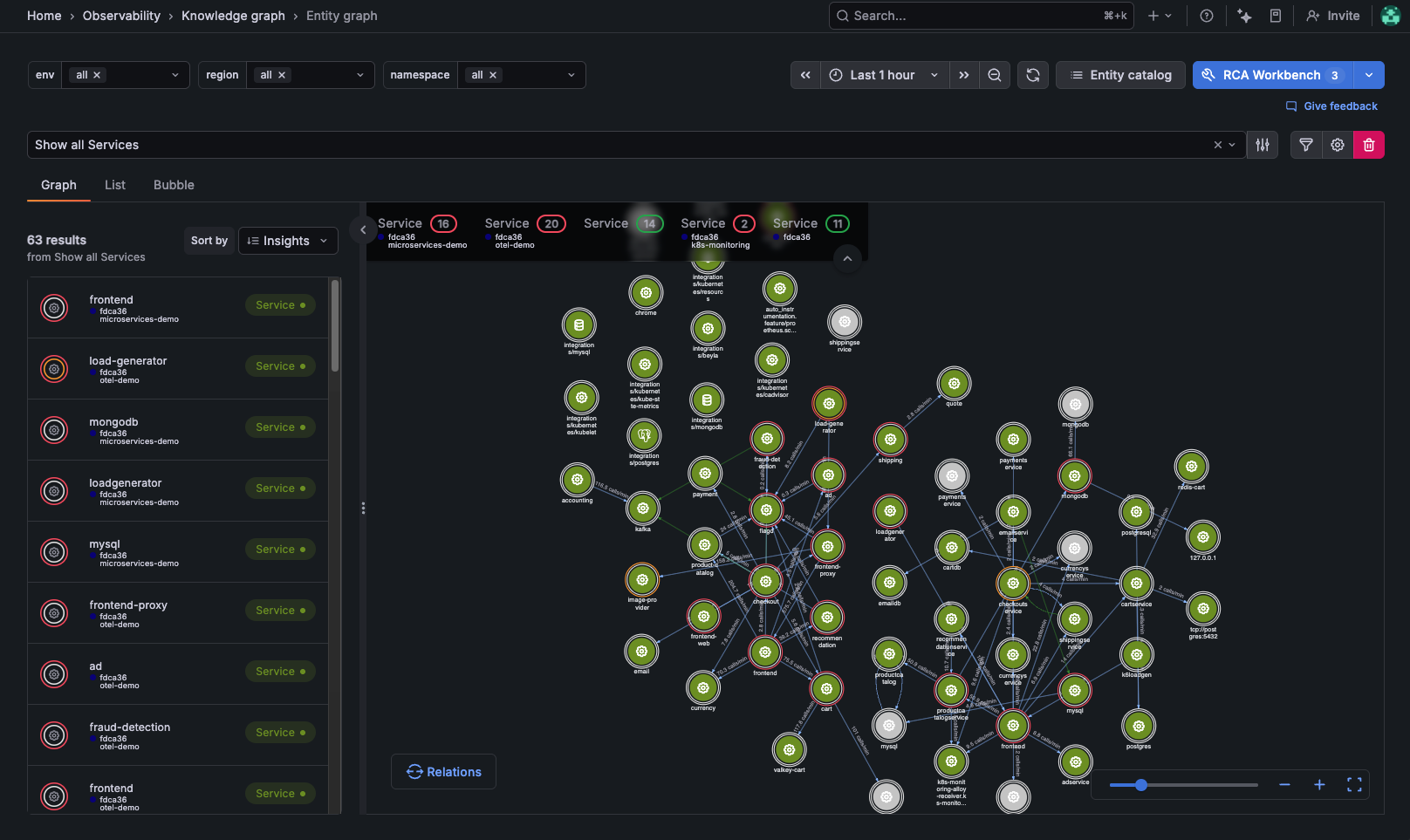Switch to the List tab
This screenshot has width=1410, height=840.
pyautogui.click(x=115, y=185)
